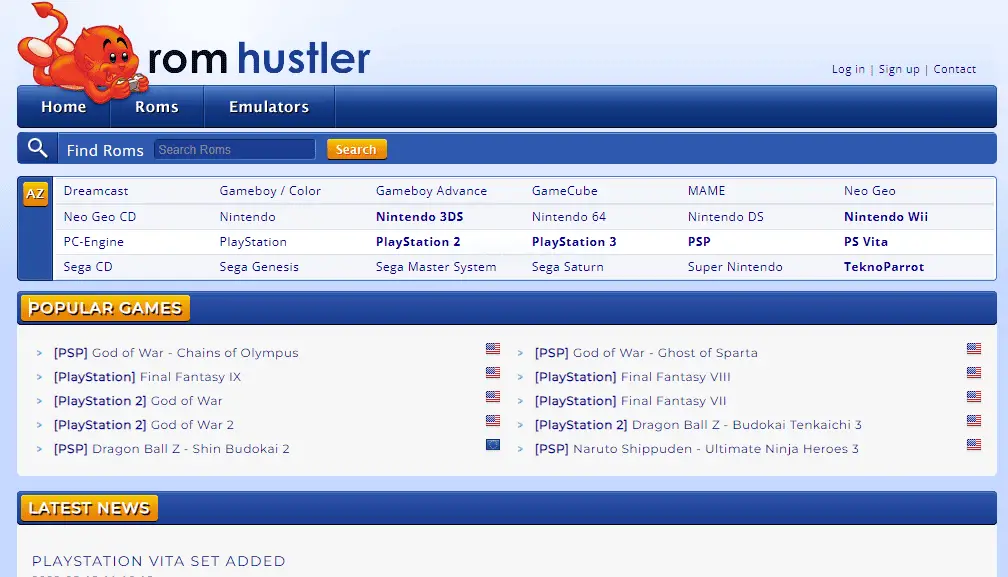The height and width of the screenshot is (577, 1008).
Task: Open the Gameboy Advance category
Action: pyautogui.click(x=431, y=191)
